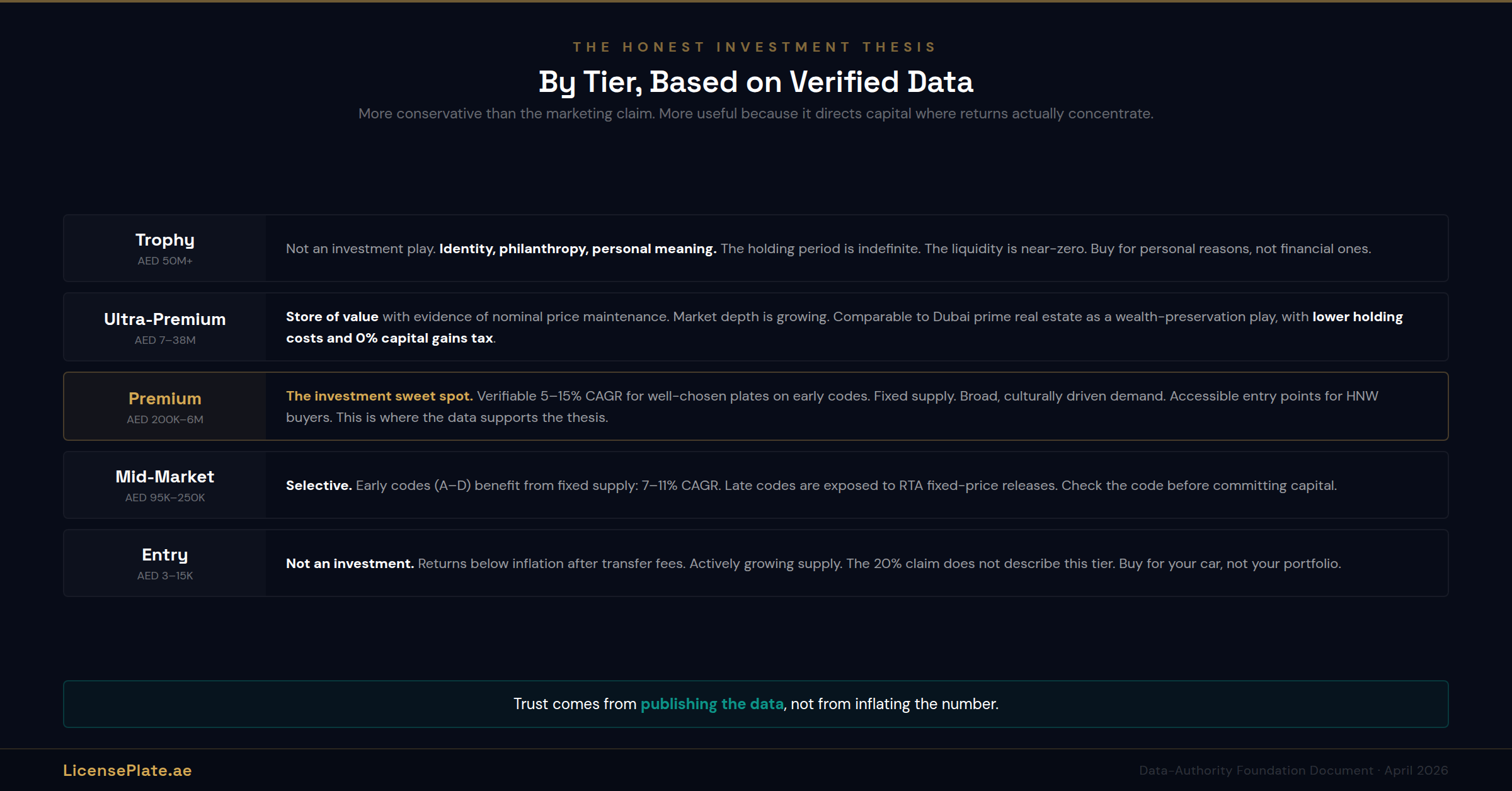This screenshot has width=1512, height=791.
Task: Click the "Data-Authority Foundation Document" footer text
Action: coord(1256,770)
